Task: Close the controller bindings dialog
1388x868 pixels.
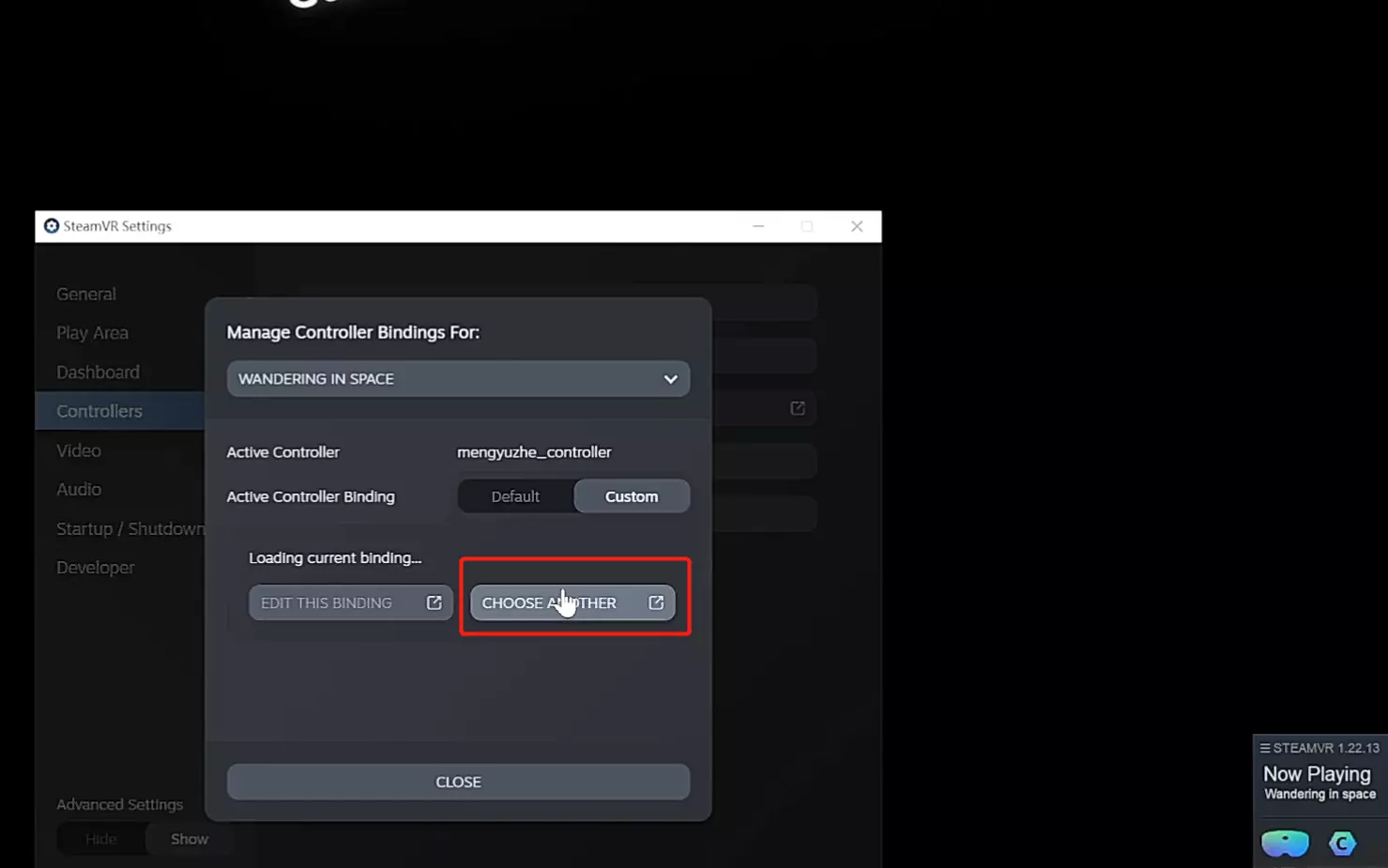Action: [x=458, y=782]
